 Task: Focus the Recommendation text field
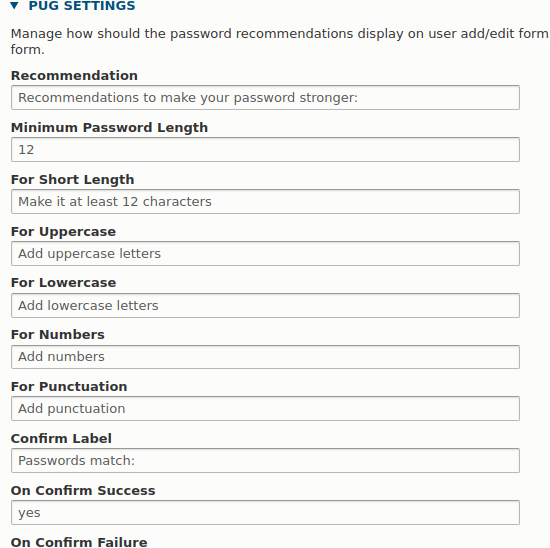tap(265, 98)
